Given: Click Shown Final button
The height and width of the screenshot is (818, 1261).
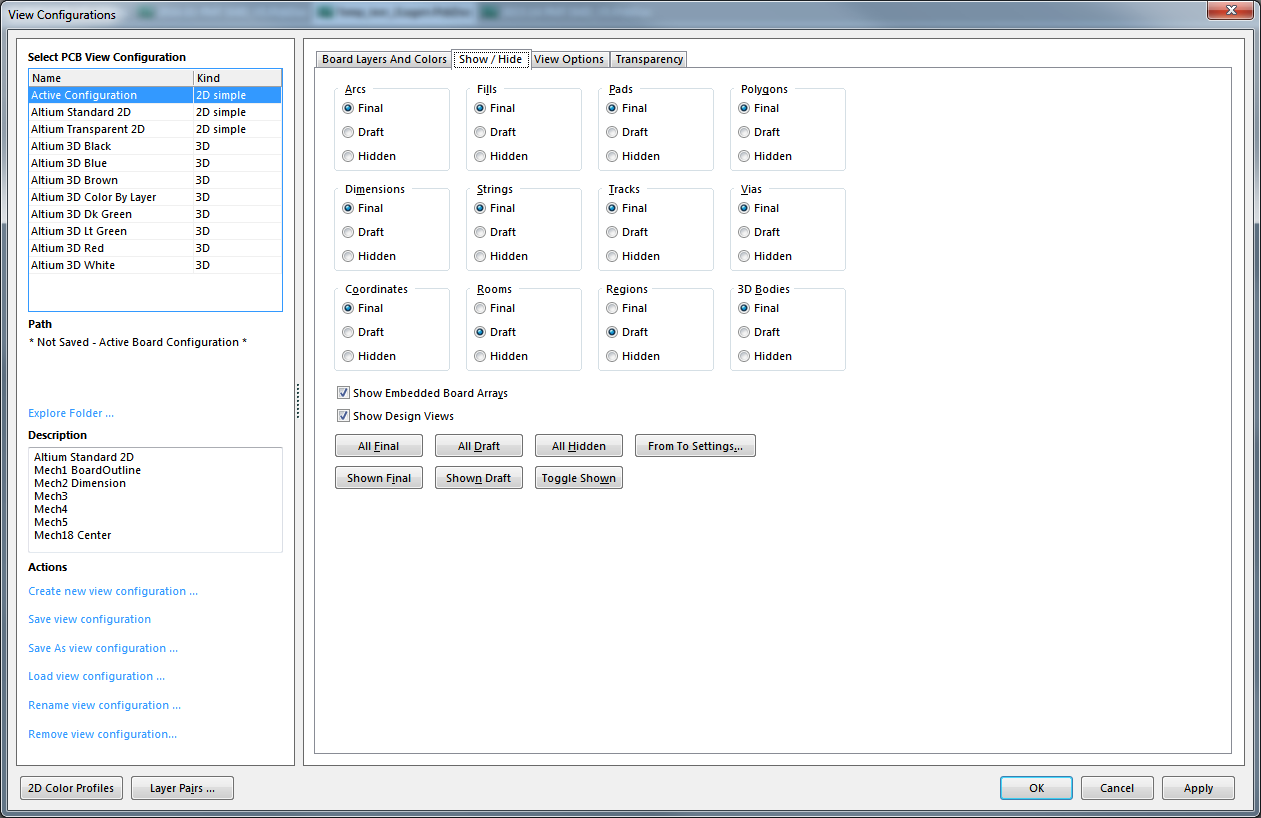Looking at the screenshot, I should (x=379, y=478).
